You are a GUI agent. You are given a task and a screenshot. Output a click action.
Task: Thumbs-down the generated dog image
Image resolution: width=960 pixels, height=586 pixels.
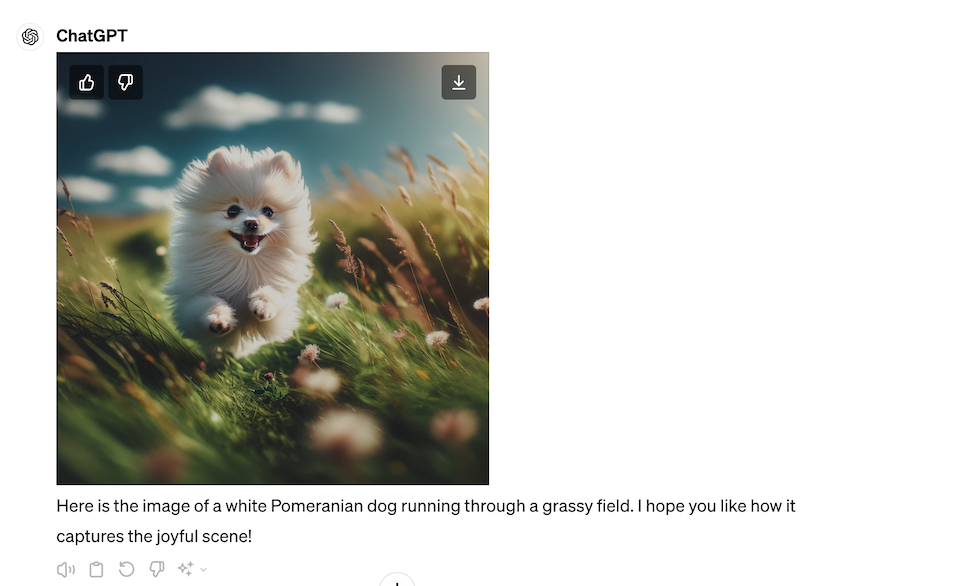coord(126,82)
